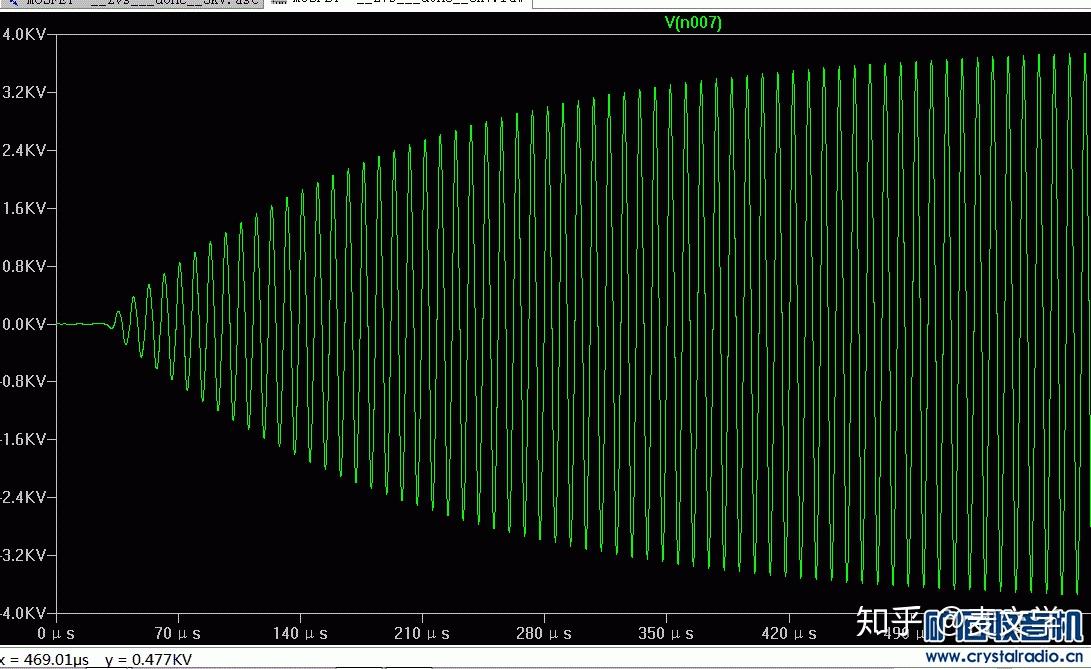The width and height of the screenshot is (1091, 669).
Task: Select the V(n007) trace label
Action: pos(693,22)
